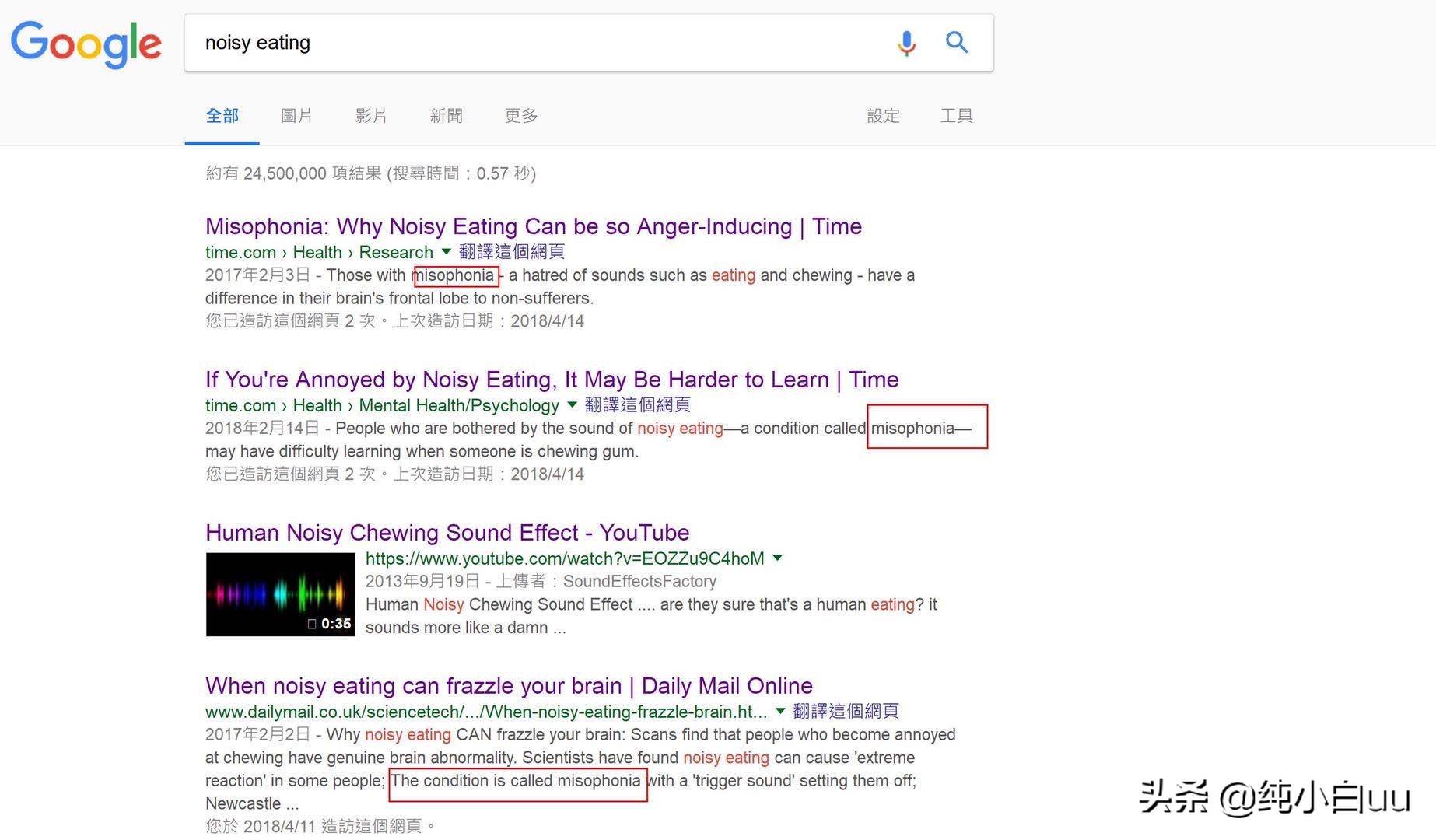This screenshot has height=840, width=1436.
Task: Open 'If You're Annoyed by Noisy Eating' result
Action: click(552, 380)
